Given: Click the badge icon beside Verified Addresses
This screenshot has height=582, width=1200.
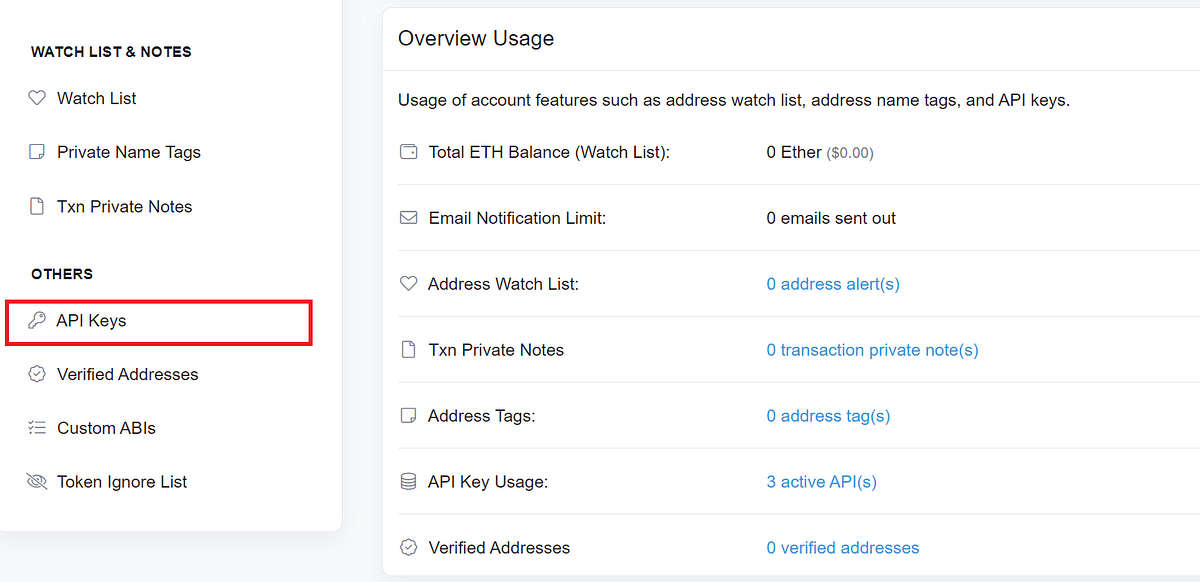Looking at the screenshot, I should pyautogui.click(x=37, y=374).
